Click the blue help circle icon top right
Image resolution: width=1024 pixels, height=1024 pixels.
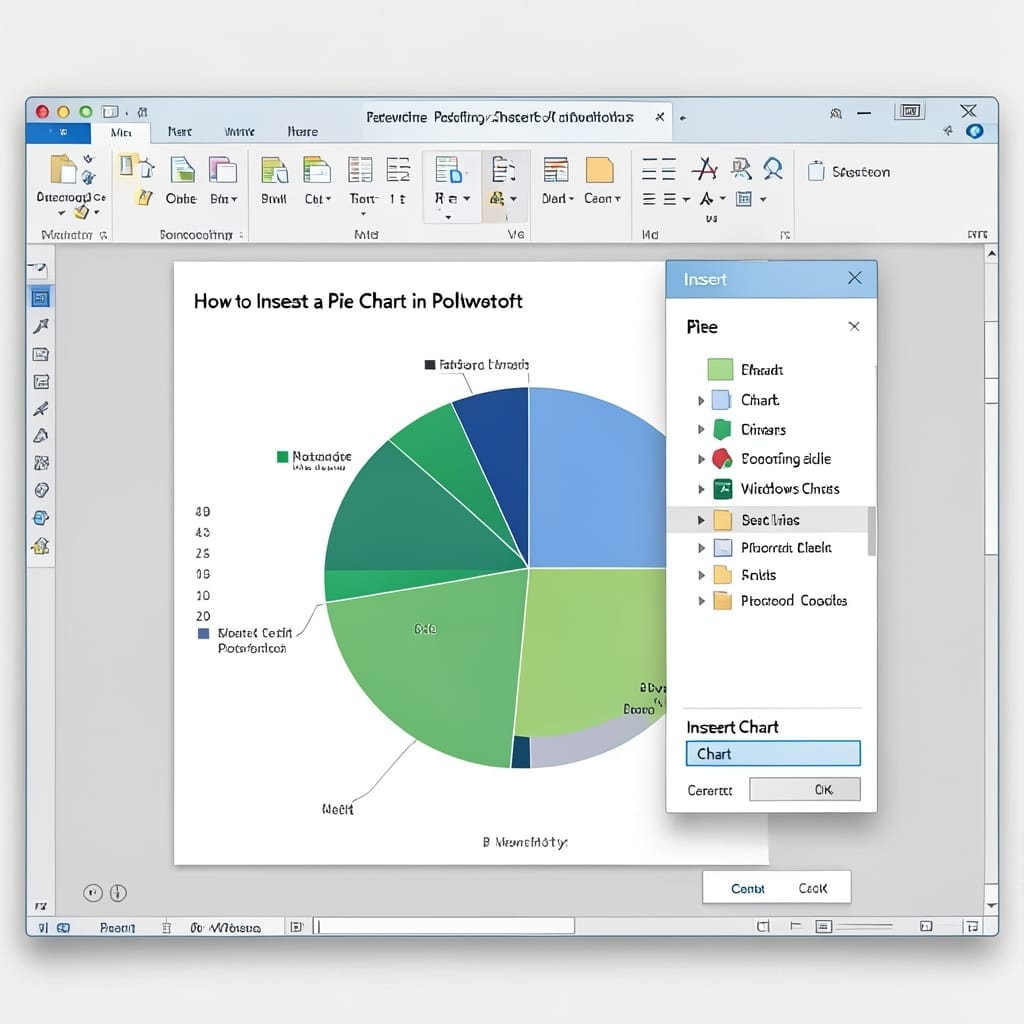[975, 131]
